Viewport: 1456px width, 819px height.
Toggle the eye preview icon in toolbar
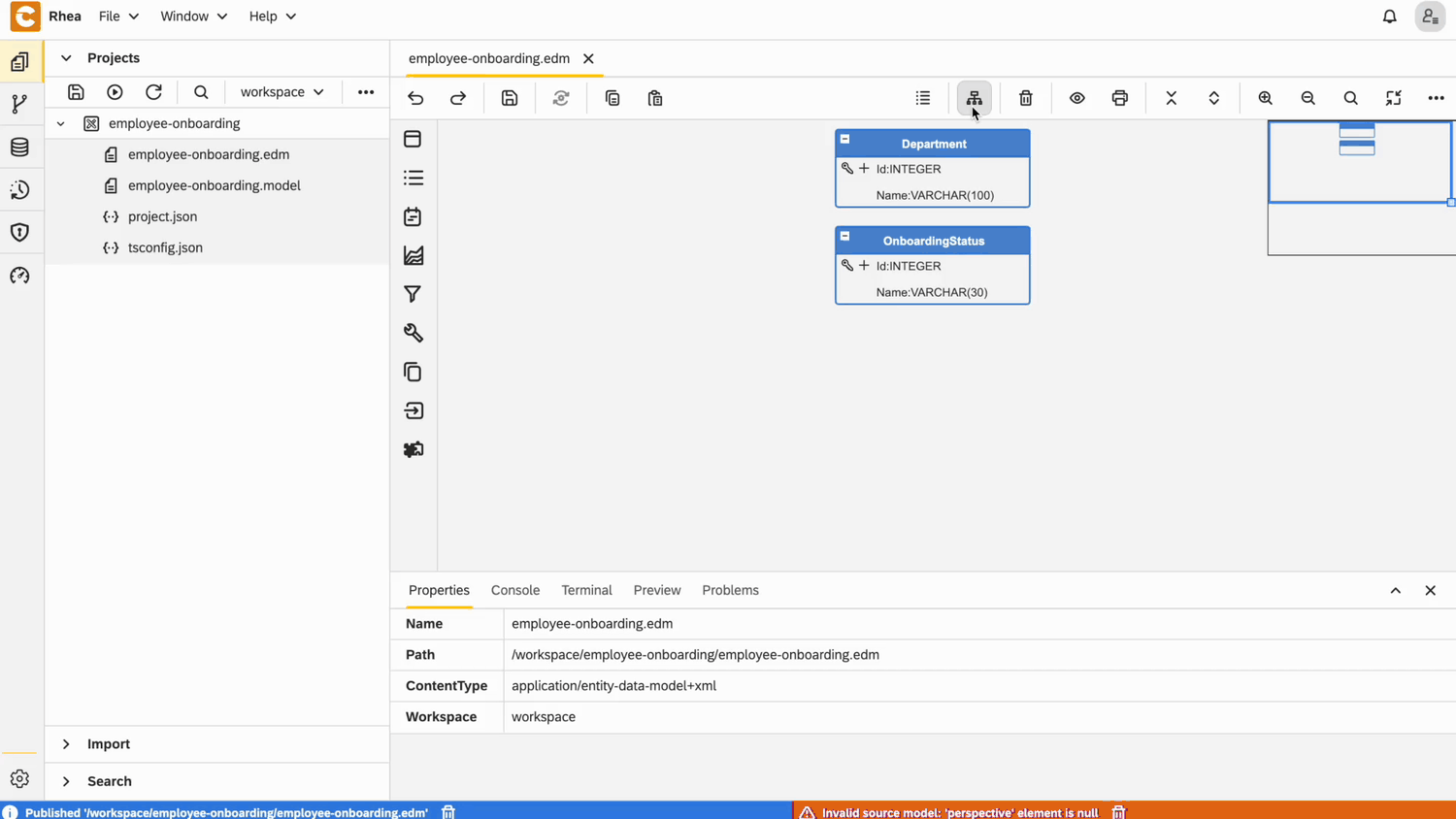click(1076, 98)
